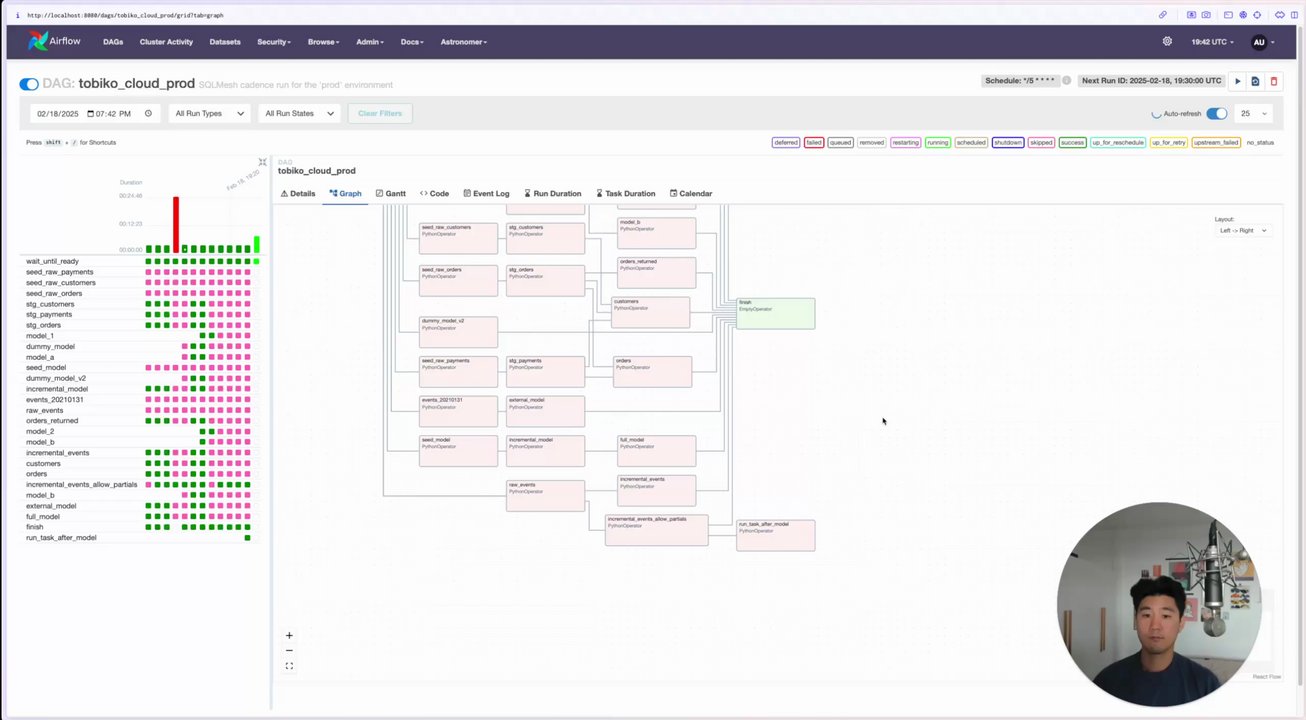
Task: Filter by the success status badge
Action: [1072, 142]
